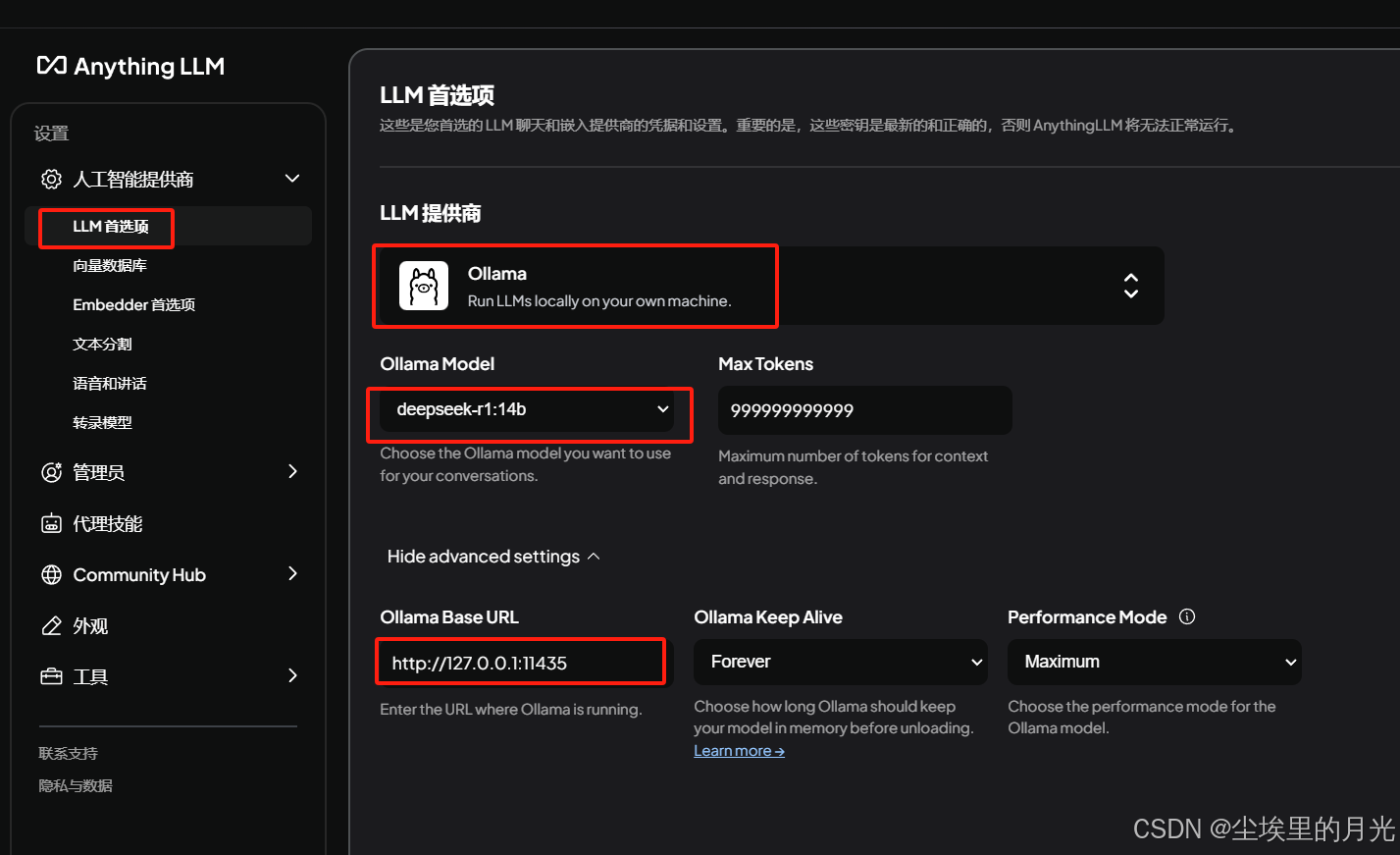Open Embedder 首选项 settings
The height and width of the screenshot is (855, 1400).
tap(134, 304)
